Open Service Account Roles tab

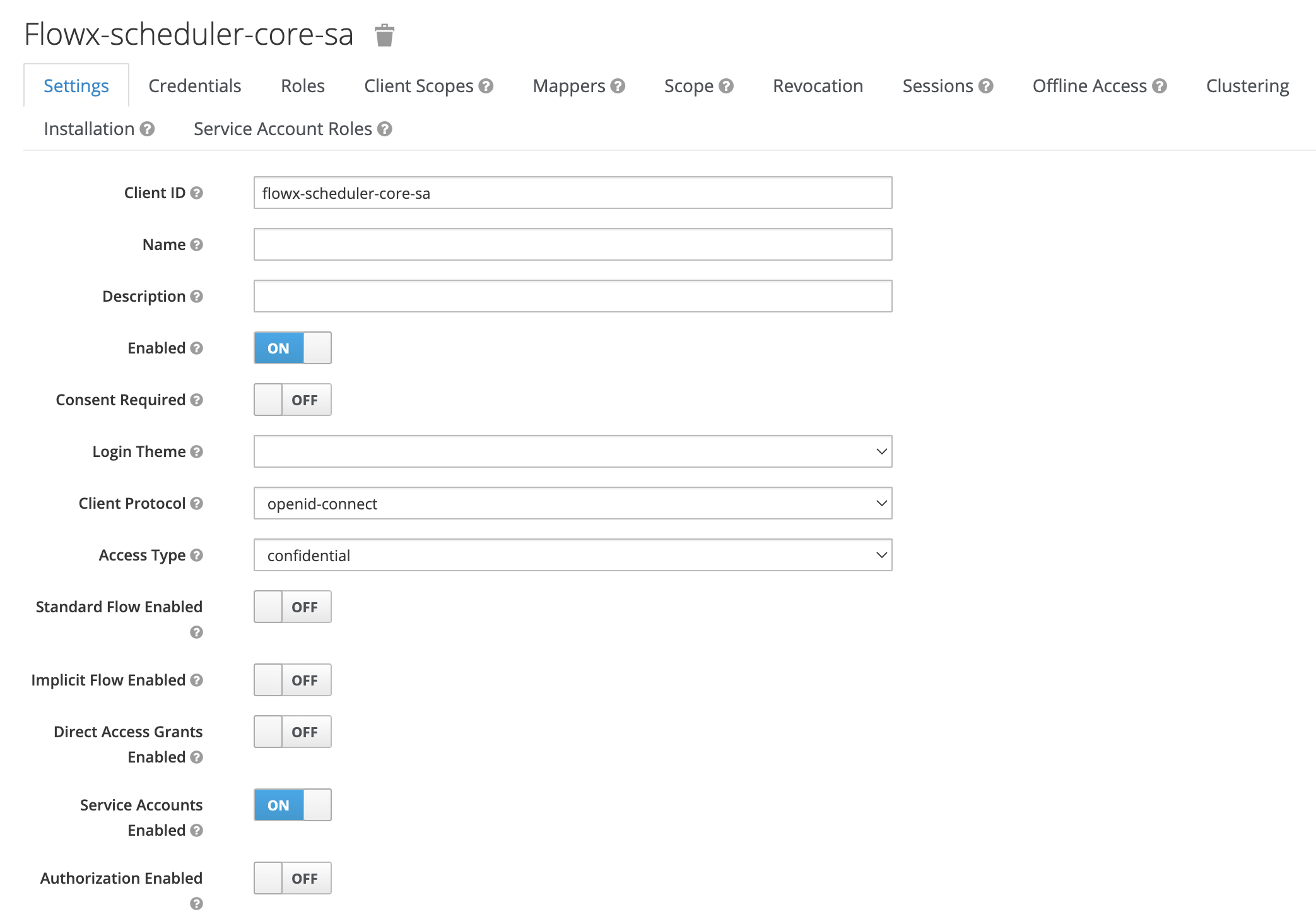[x=283, y=129]
